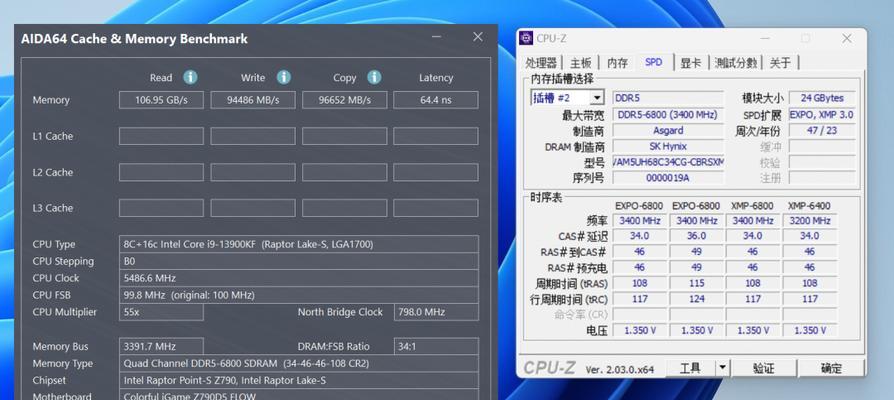Click the Memory Latency value 64.4 ns
This screenshot has height=400, width=894.
tap(436, 100)
